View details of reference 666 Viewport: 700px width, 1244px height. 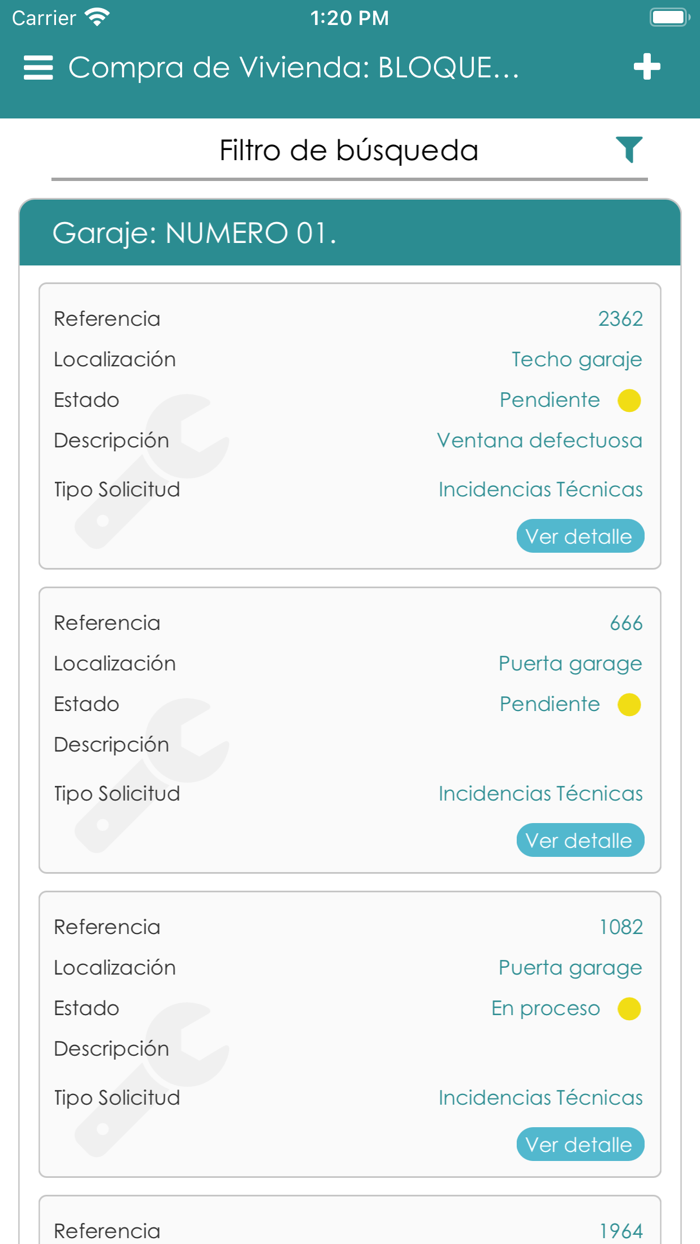coord(580,840)
